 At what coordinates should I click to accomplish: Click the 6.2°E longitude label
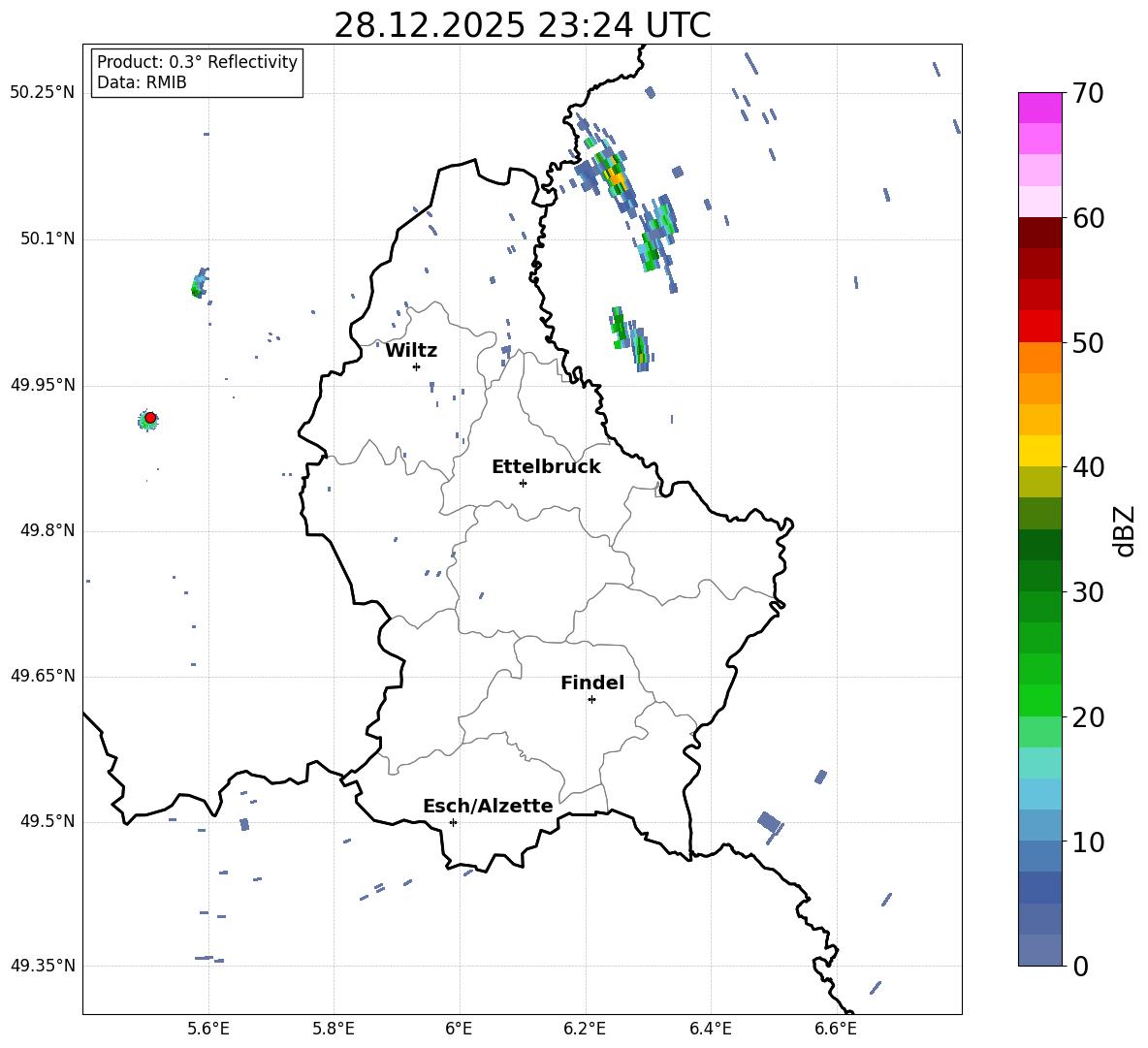(585, 1029)
